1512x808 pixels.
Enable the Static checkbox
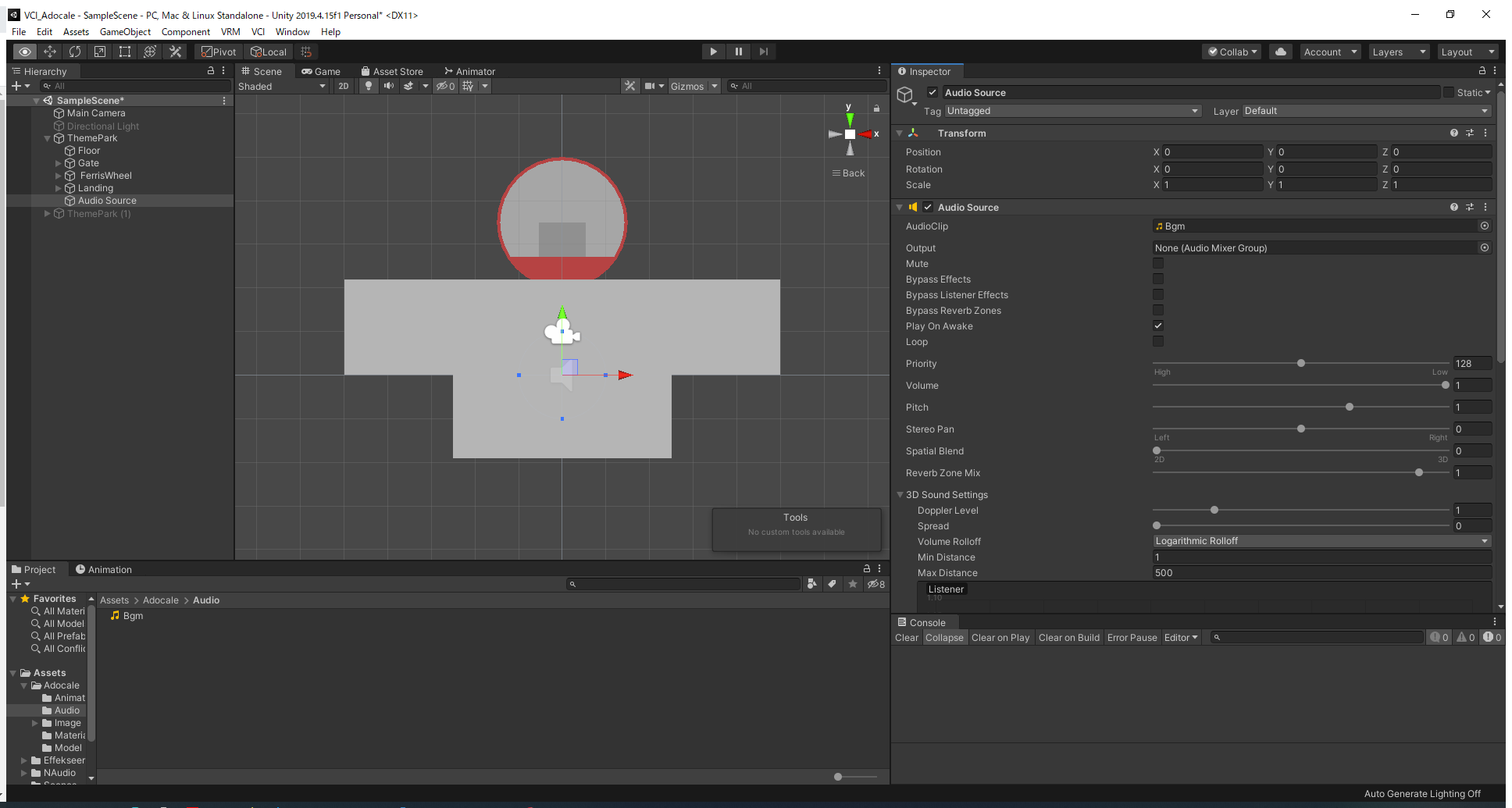(1449, 92)
